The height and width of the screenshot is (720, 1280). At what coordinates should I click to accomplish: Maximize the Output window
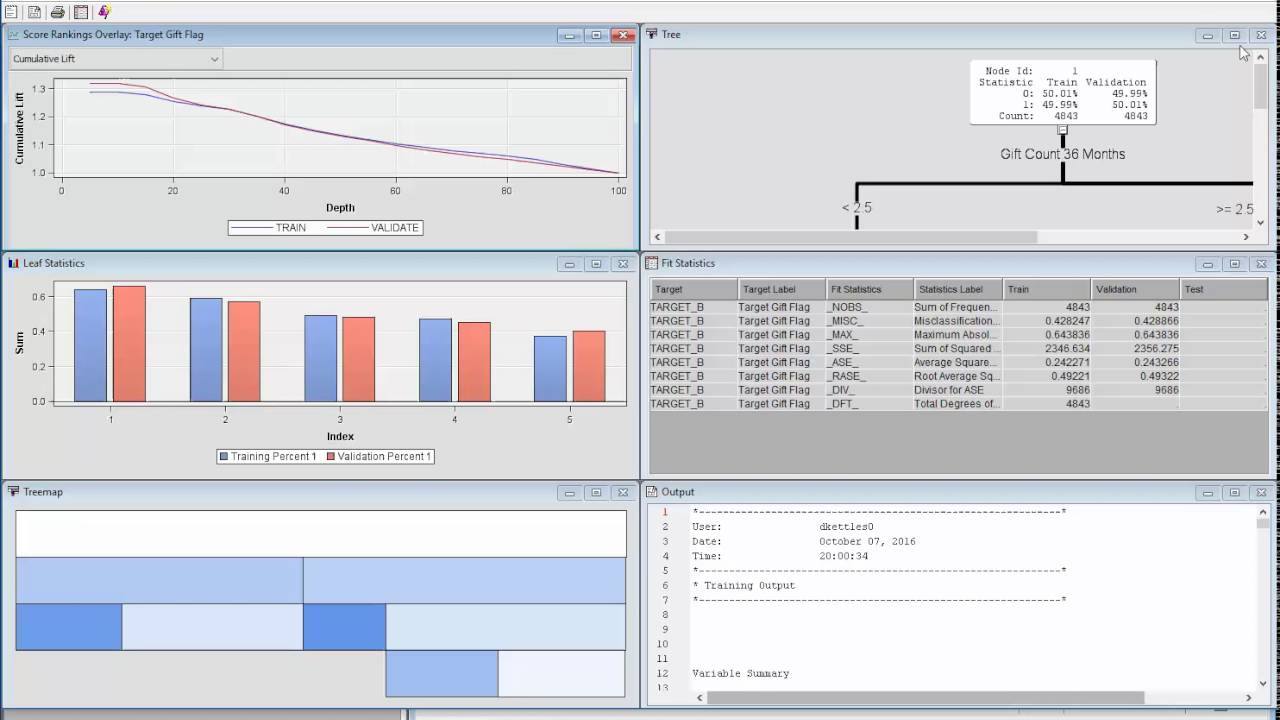pos(1235,493)
